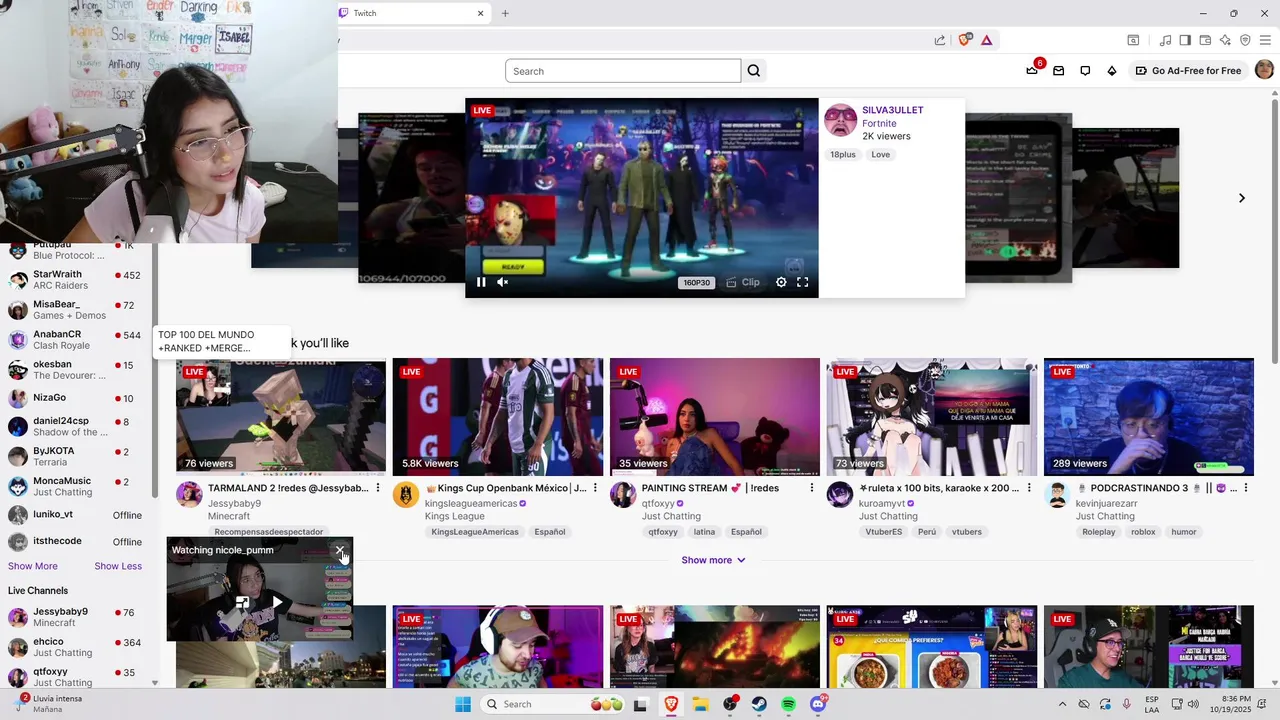Open options menu for ruleta x 100 bits stream

(1028, 488)
